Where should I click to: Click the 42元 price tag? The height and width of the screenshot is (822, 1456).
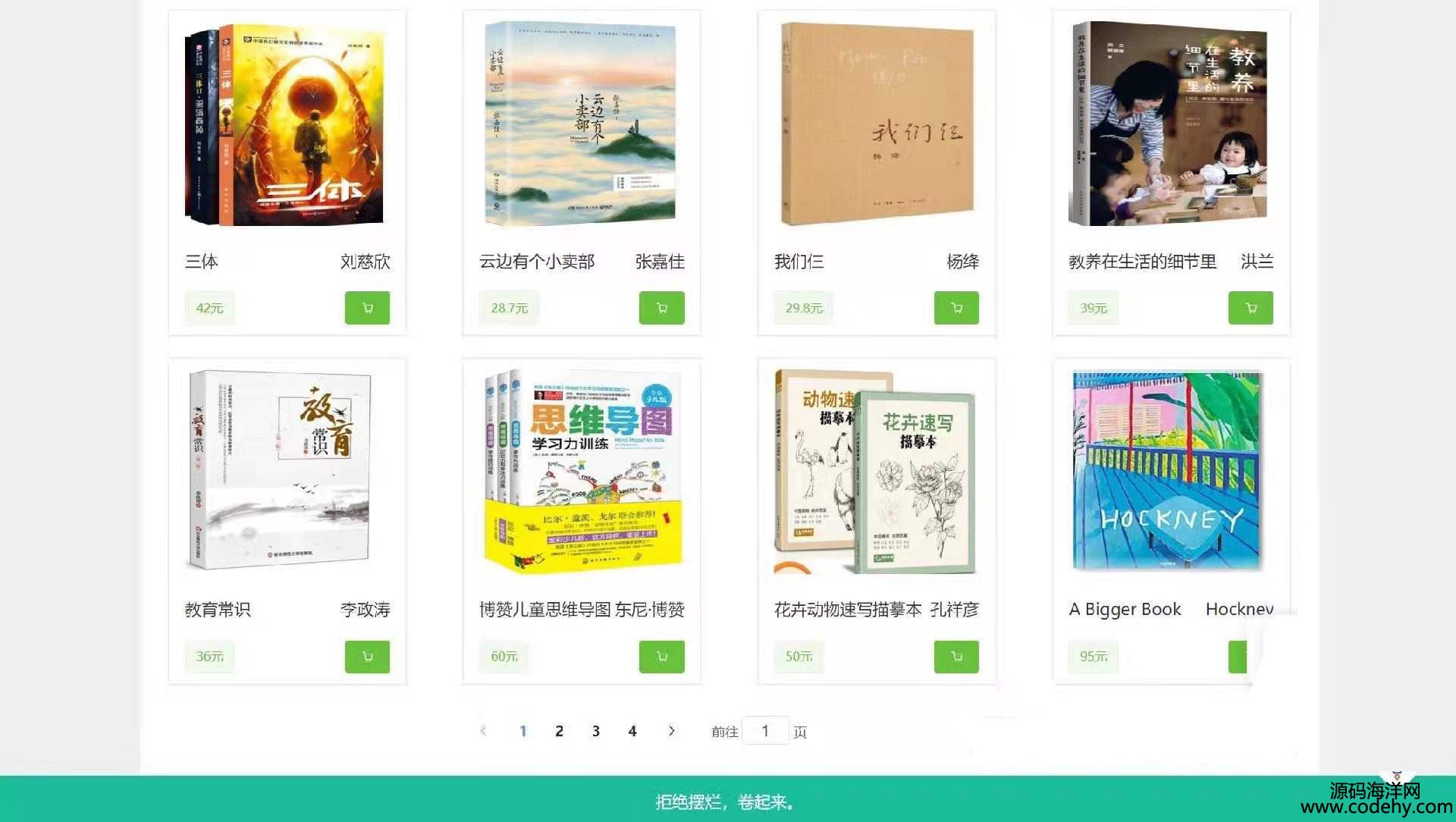click(x=209, y=308)
